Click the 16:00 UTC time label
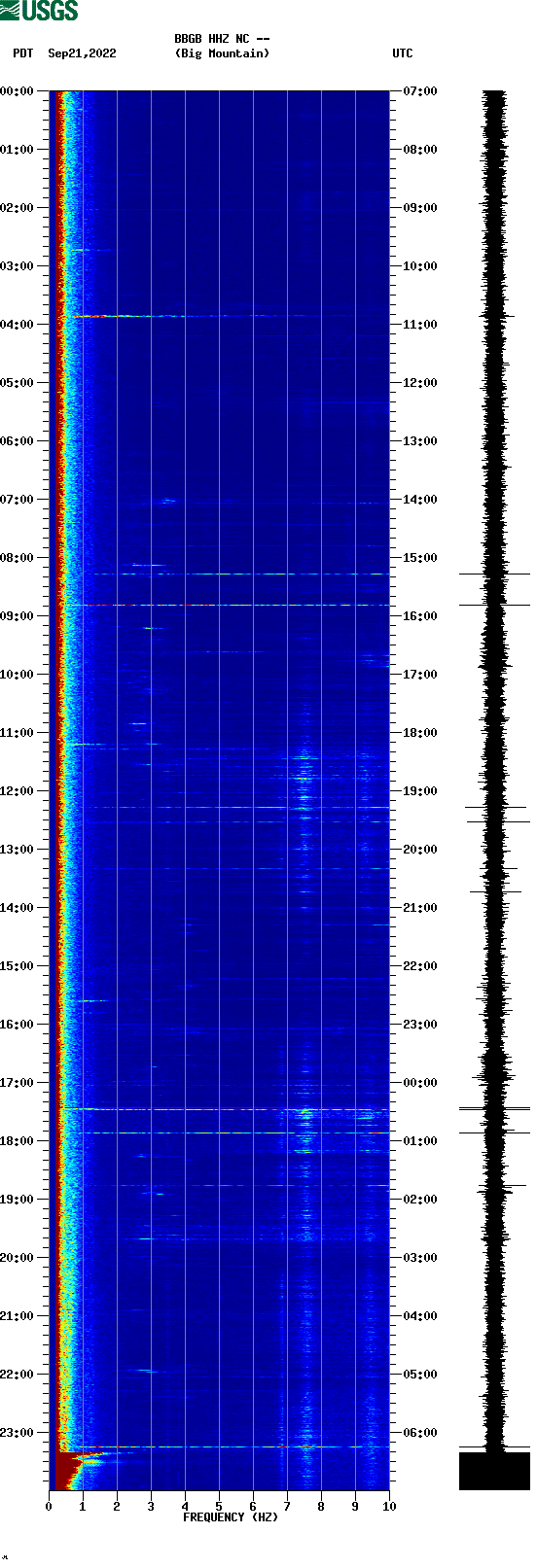Viewport: 537px width, 1568px height. (x=420, y=616)
